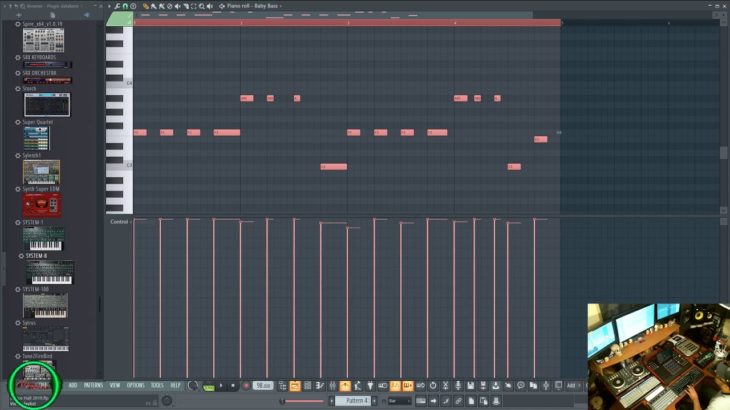Click the record button in transport
Screen dimensions: 730x410
(x=246, y=385)
